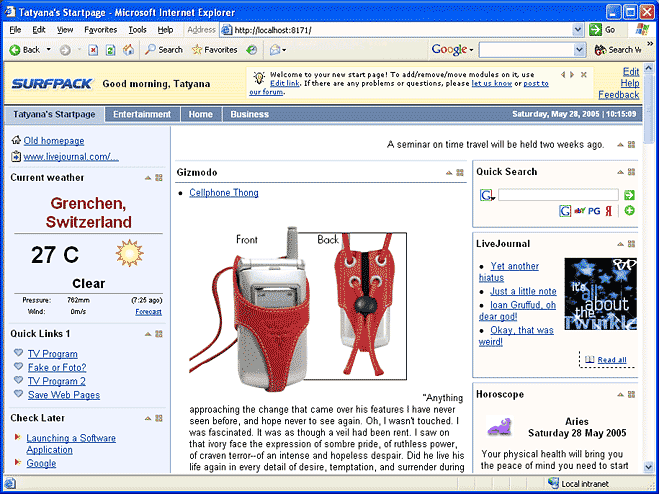Viewport: 659px width, 494px height.
Task: Click the History toolbar icon
Action: (x=252, y=50)
